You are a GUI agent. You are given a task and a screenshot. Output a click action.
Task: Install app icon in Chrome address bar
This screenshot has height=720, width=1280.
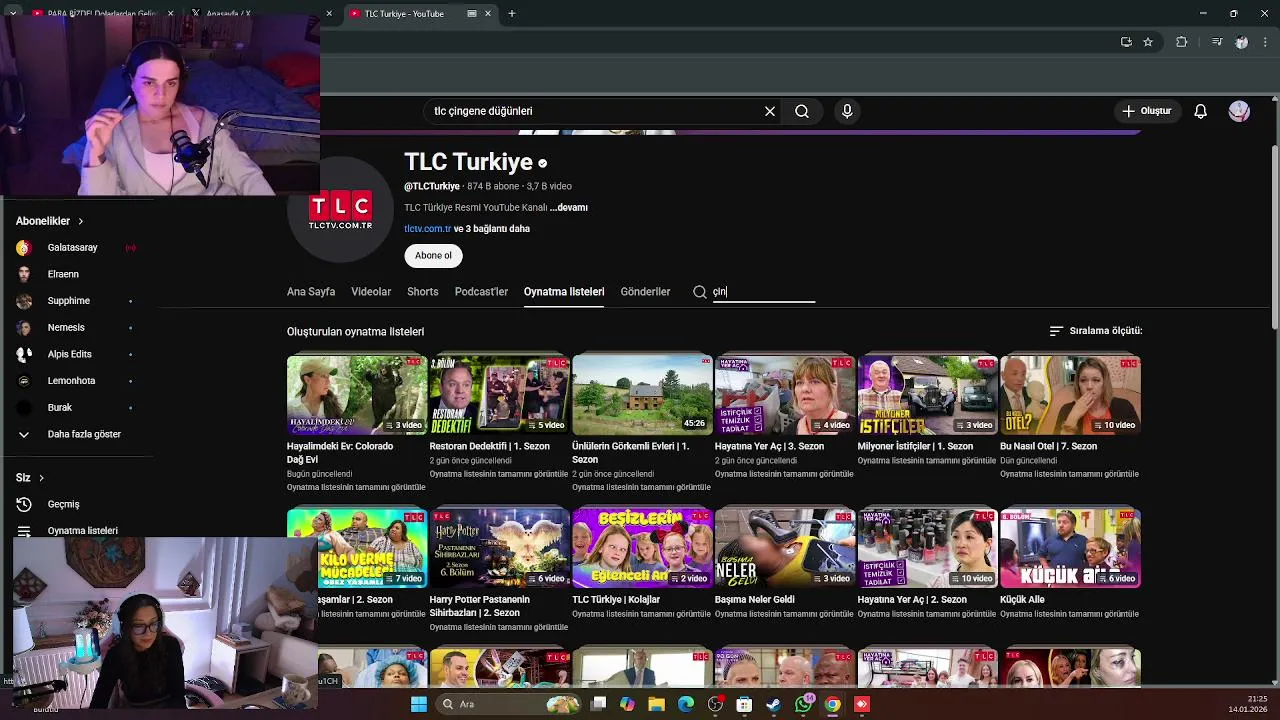(1126, 42)
